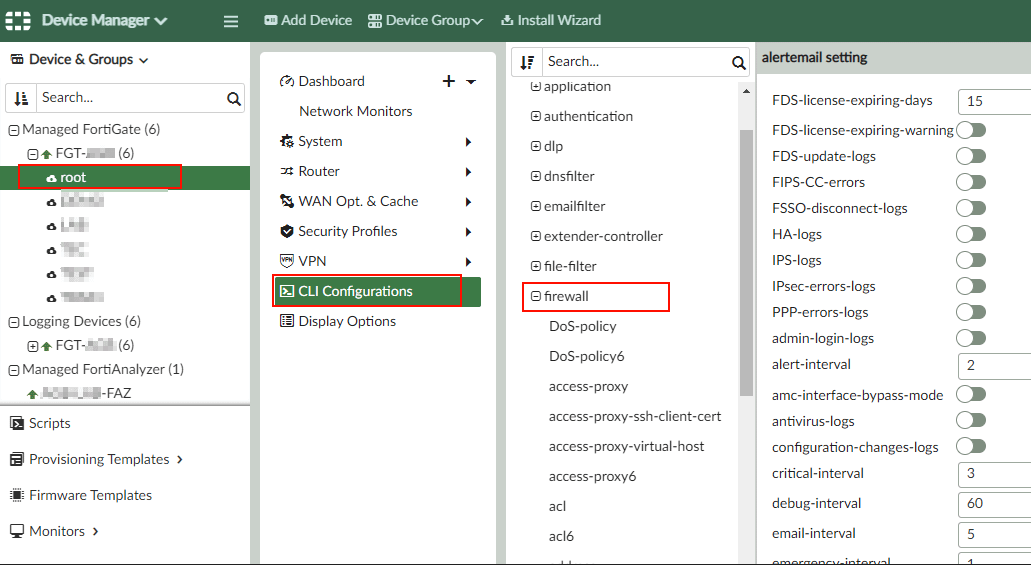Viewport: 1031px width, 565px height.
Task: Click the Security Profiles shield icon
Action: coord(287,231)
